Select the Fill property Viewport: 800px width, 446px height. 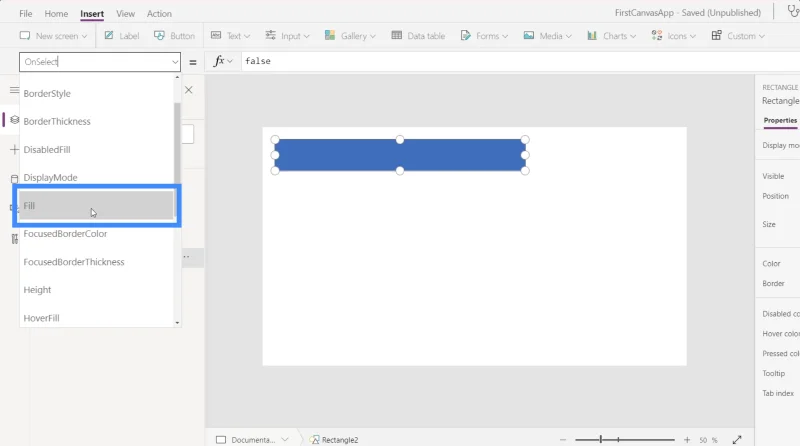pos(97,206)
